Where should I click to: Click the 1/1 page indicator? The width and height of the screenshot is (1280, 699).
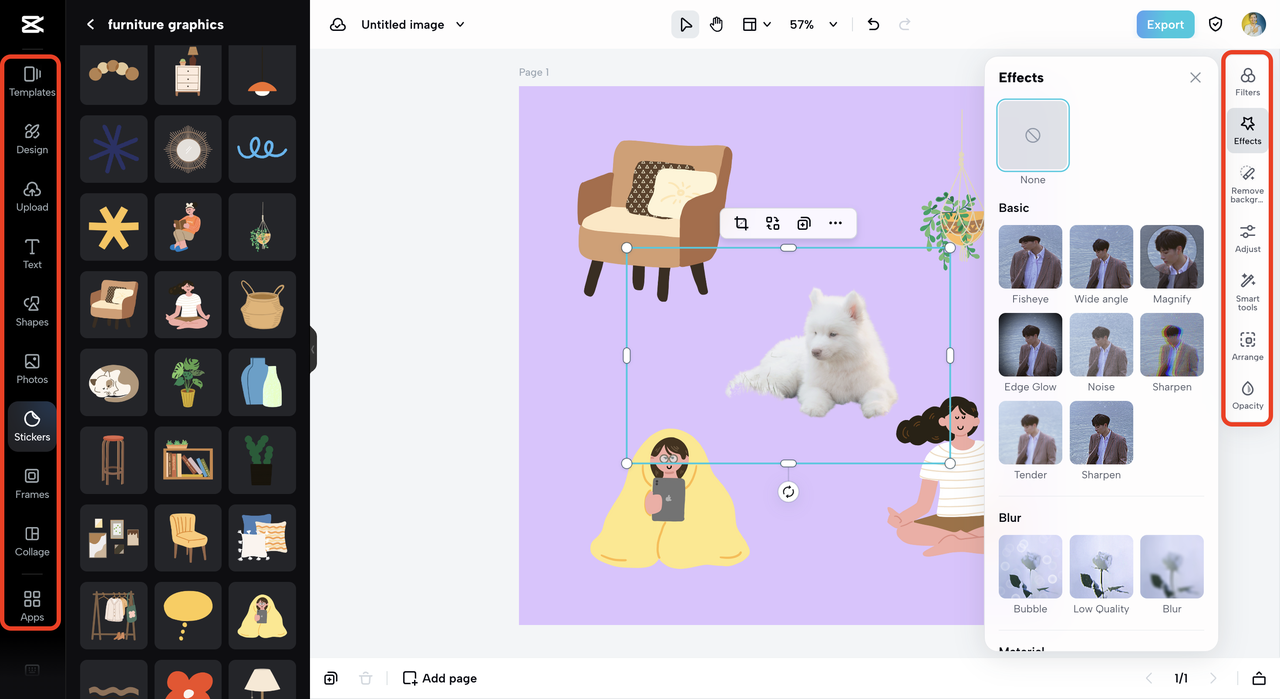[x=1181, y=678]
